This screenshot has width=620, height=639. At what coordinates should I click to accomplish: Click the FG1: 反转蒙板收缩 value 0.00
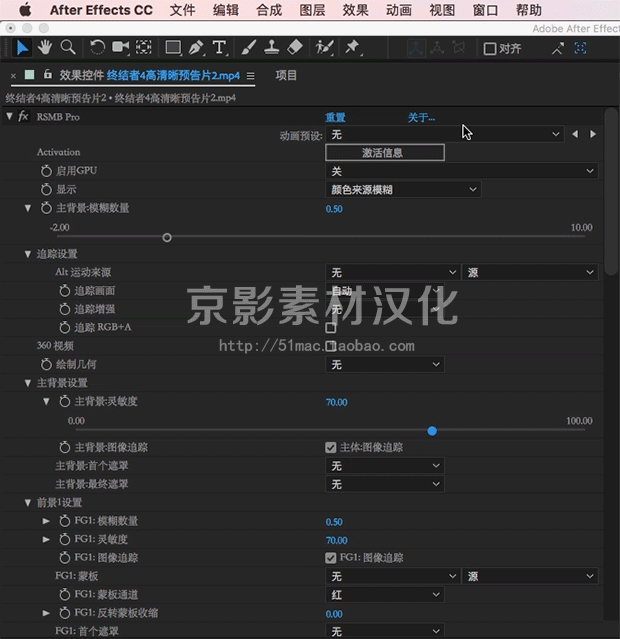click(x=334, y=614)
